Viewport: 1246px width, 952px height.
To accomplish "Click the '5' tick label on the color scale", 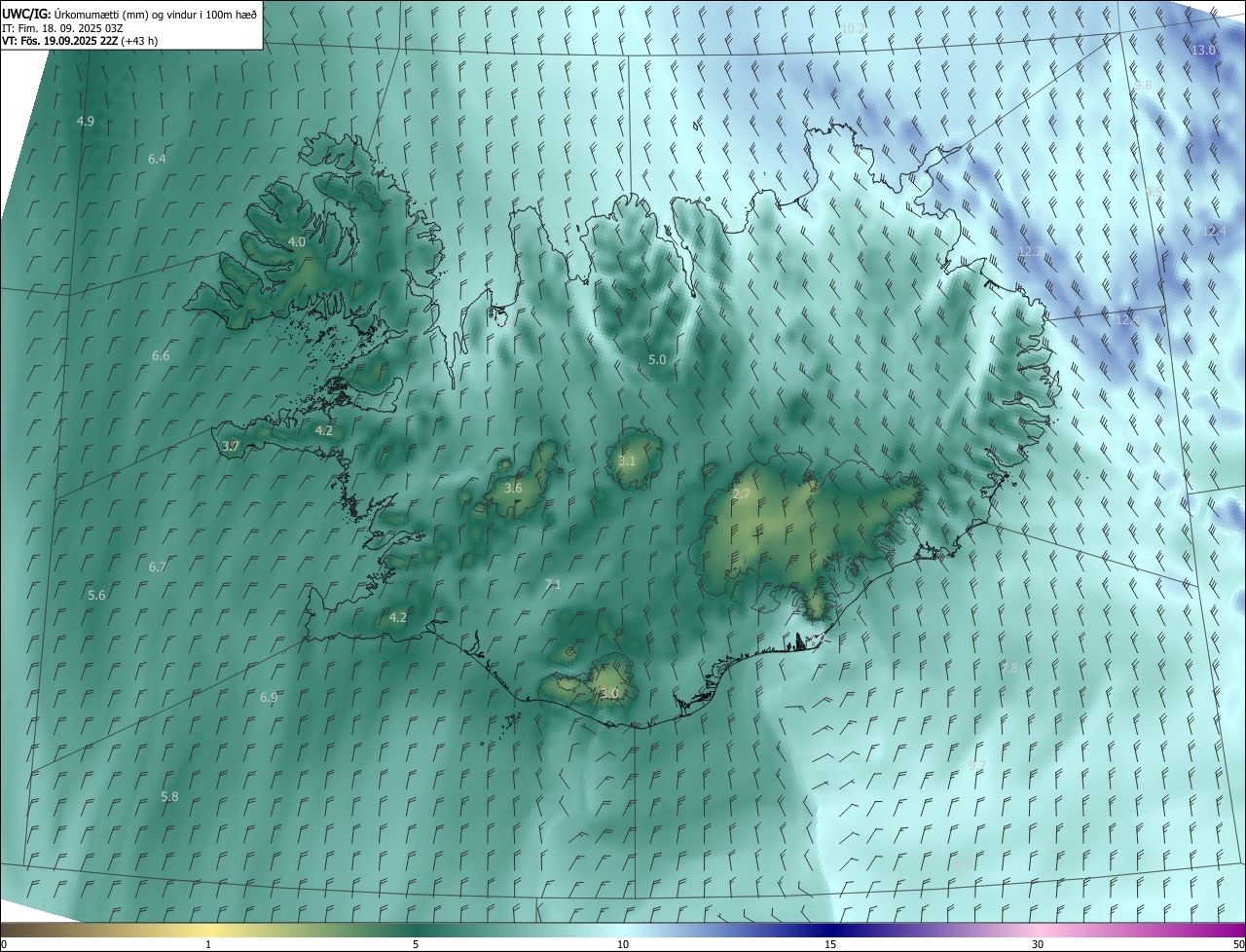I will 416,944.
